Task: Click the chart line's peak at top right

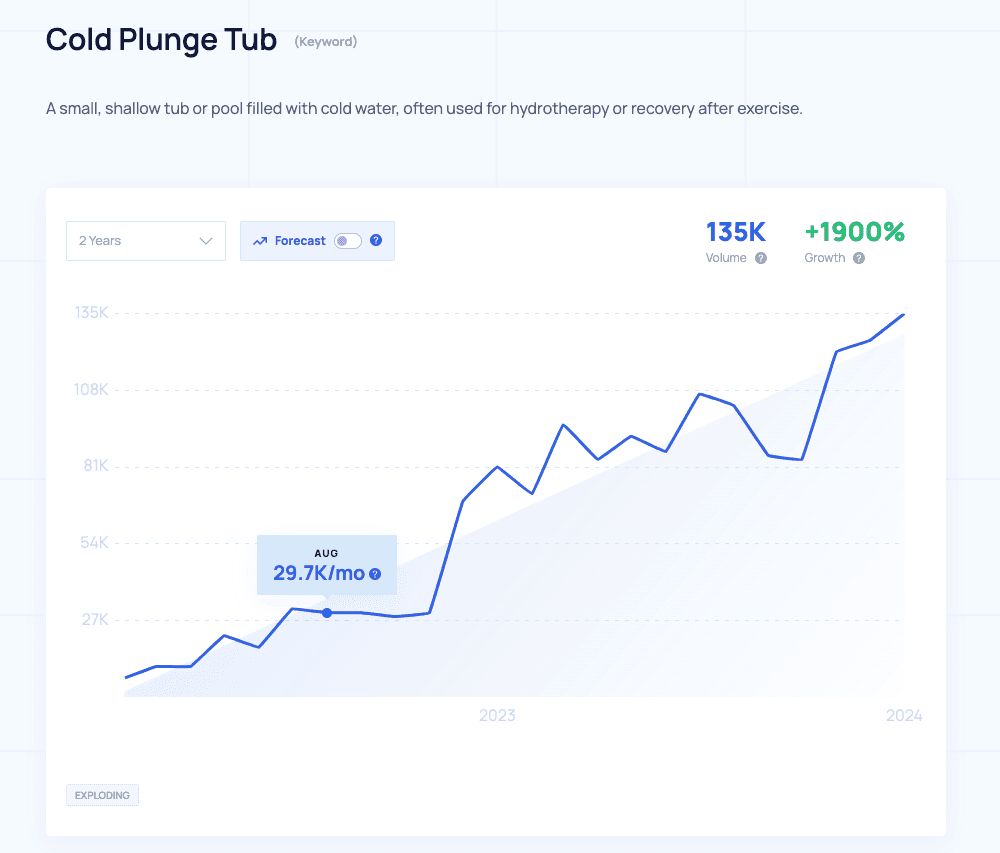Action: pyautogui.click(x=904, y=314)
